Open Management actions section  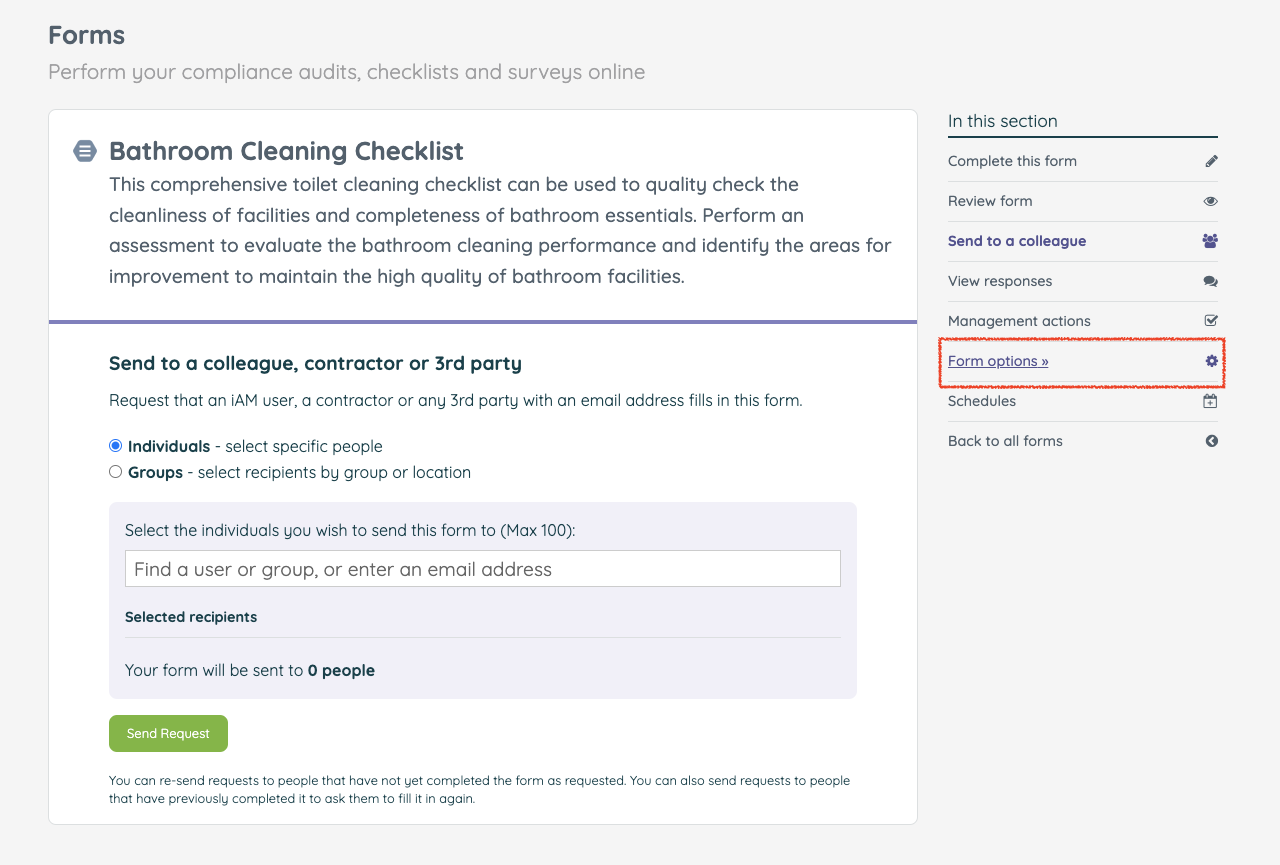tap(1019, 321)
